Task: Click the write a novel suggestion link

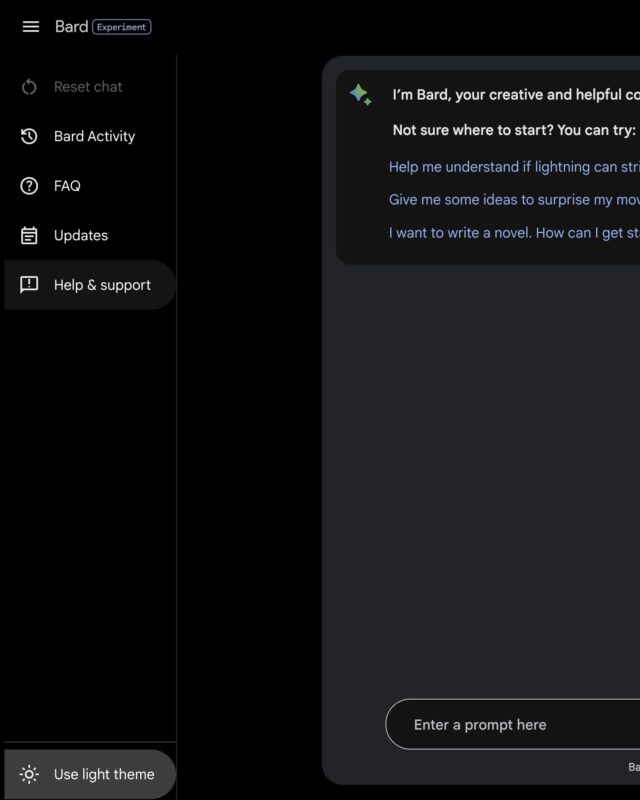Action: click(514, 233)
